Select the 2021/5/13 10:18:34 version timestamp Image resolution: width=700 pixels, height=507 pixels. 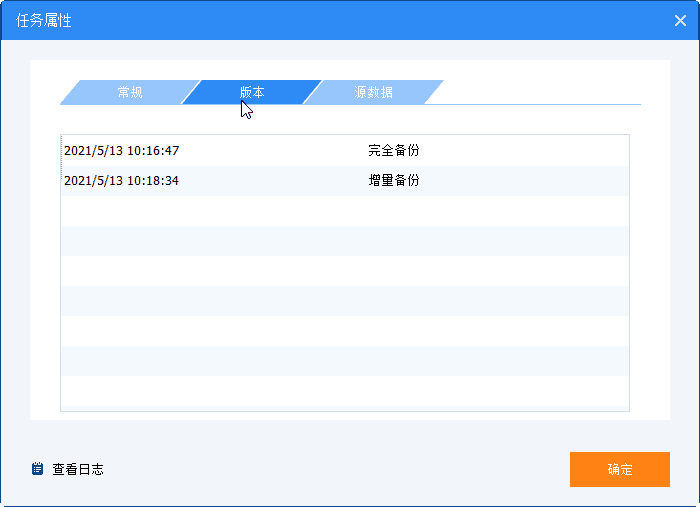[121, 180]
